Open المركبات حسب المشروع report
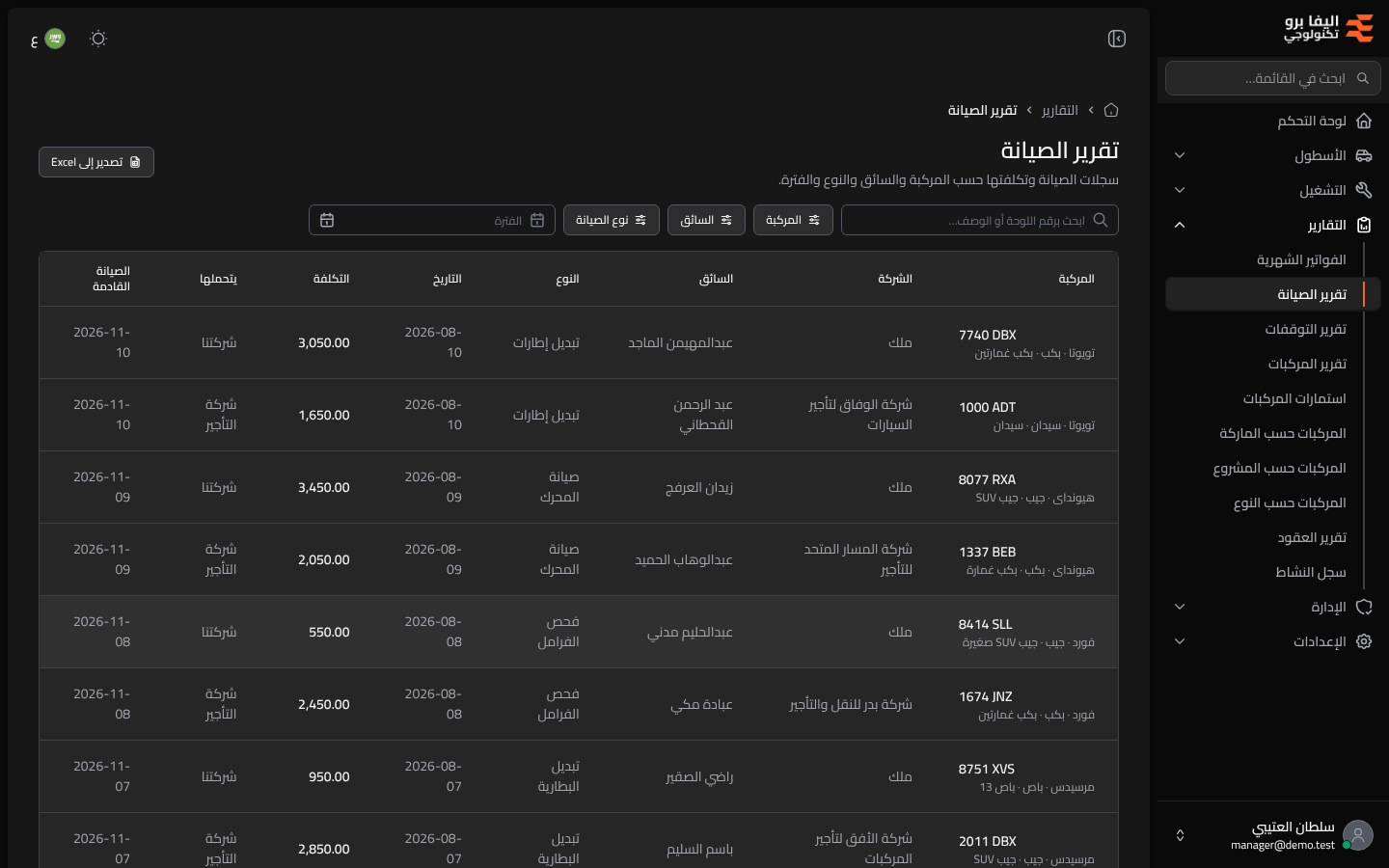 [1280, 468]
